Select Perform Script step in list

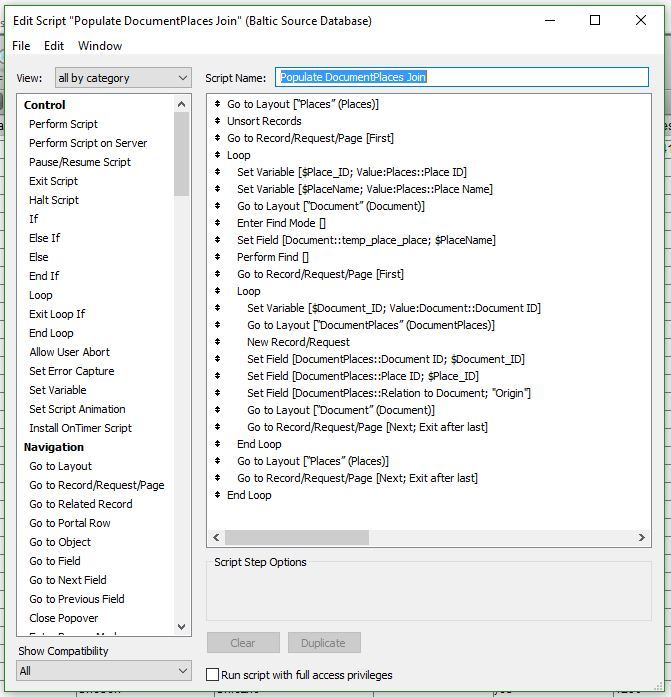(64, 124)
